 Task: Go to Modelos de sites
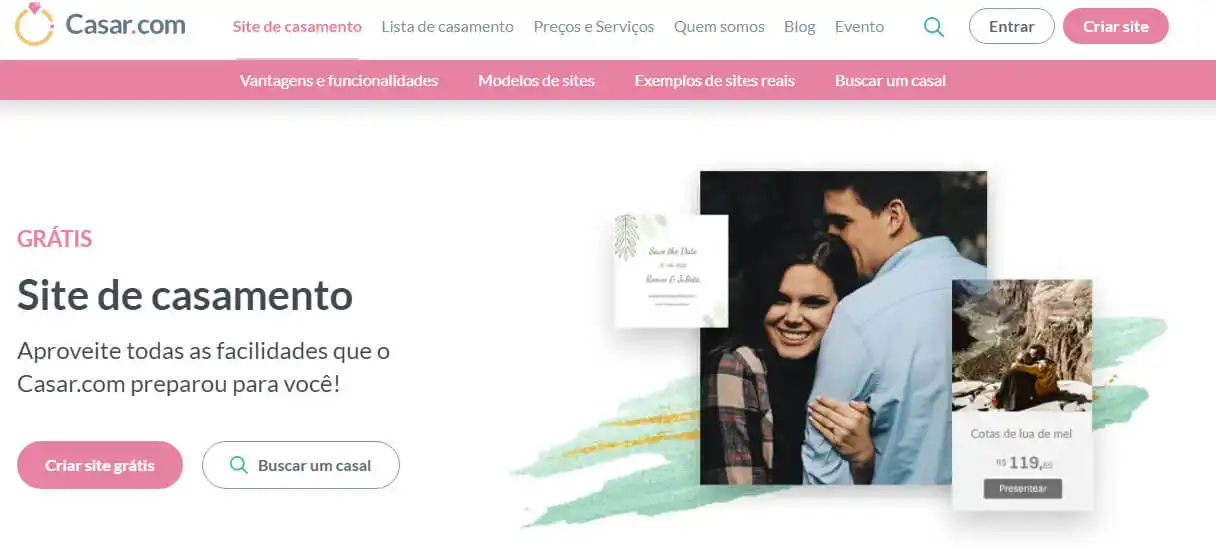coord(536,80)
